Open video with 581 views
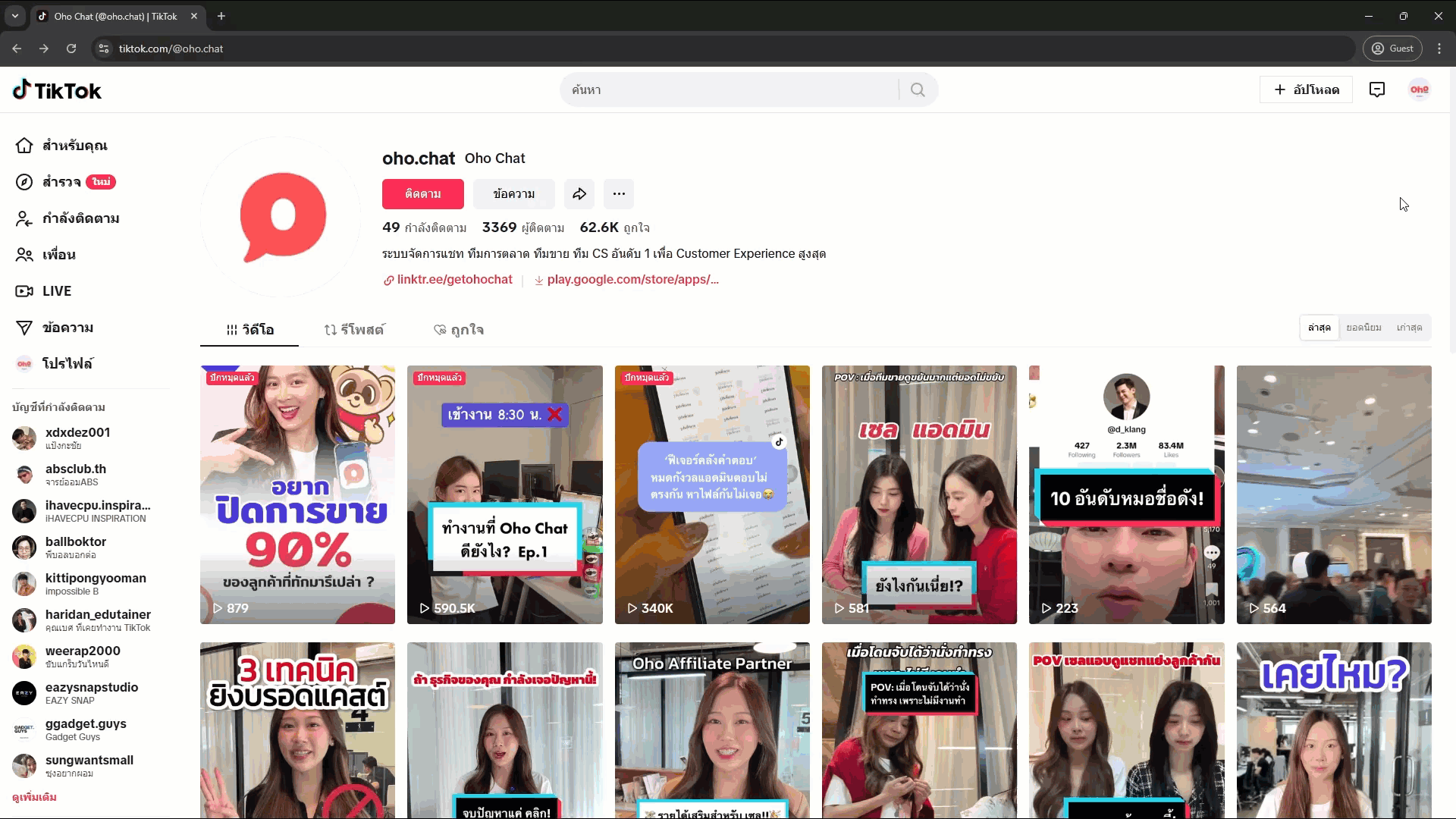This screenshot has height=819, width=1456. point(919,494)
